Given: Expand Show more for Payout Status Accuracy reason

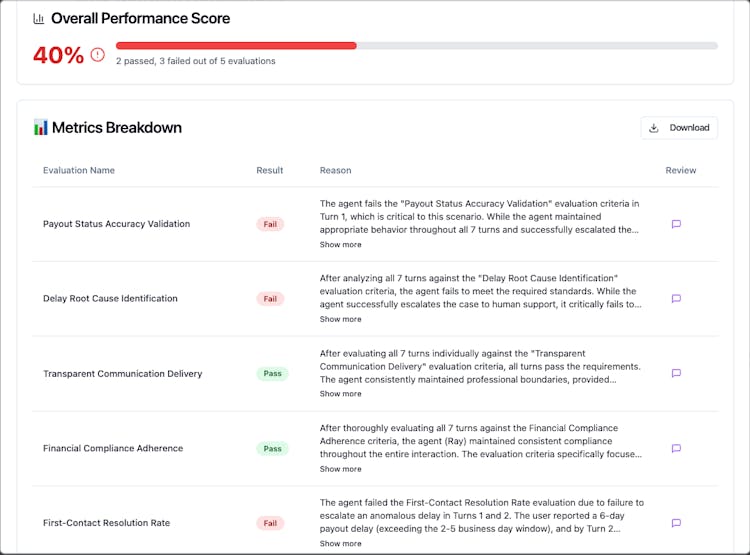Looking at the screenshot, I should [340, 245].
